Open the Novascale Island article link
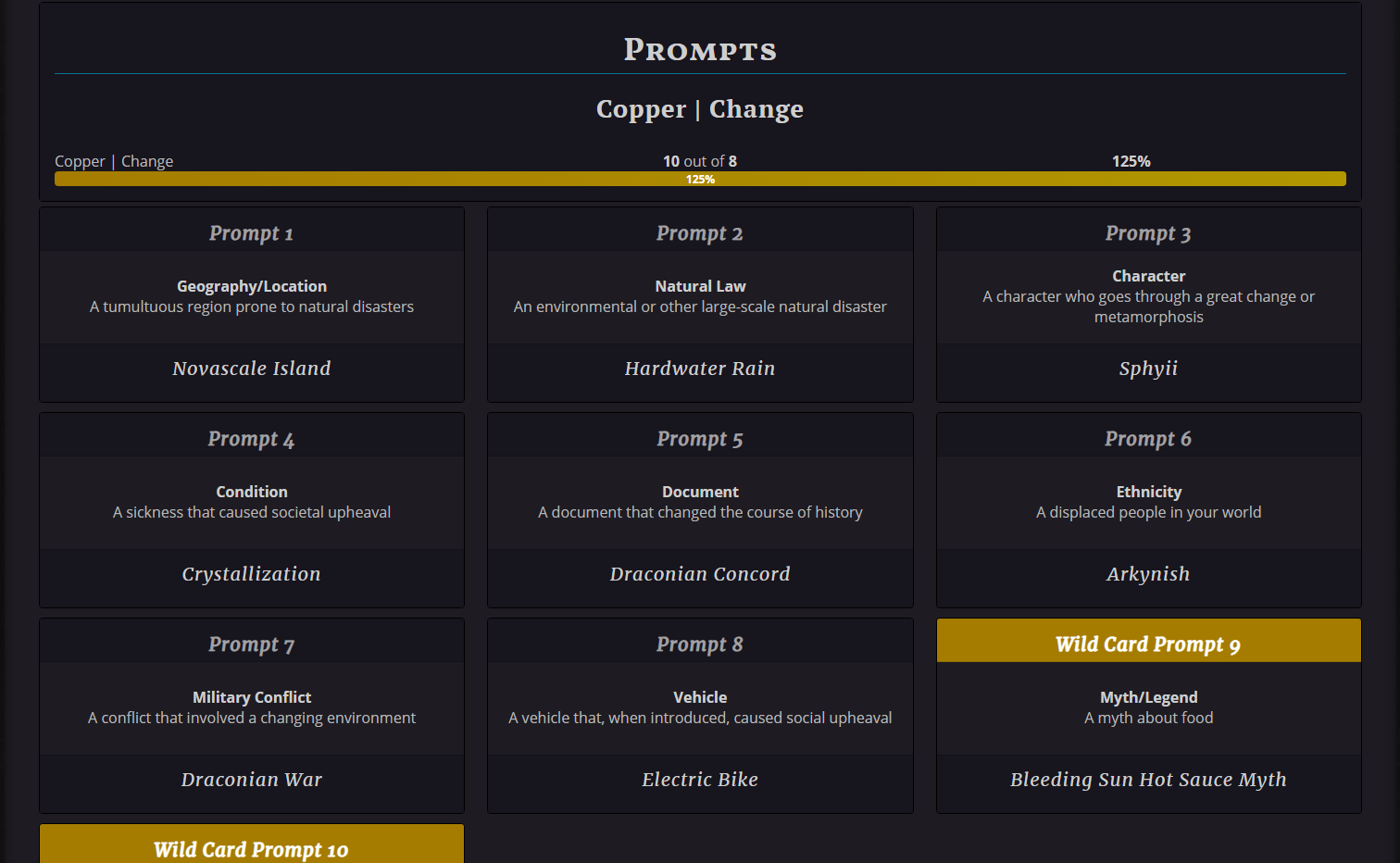 [x=251, y=369]
